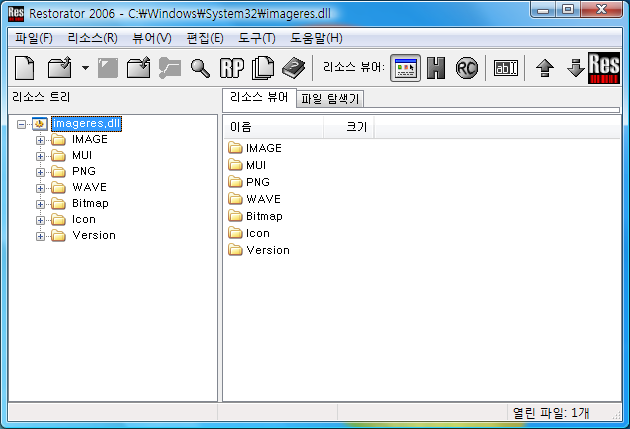The image size is (630, 429).
Task: Select WAVE folder in resource tree
Action: (89, 188)
